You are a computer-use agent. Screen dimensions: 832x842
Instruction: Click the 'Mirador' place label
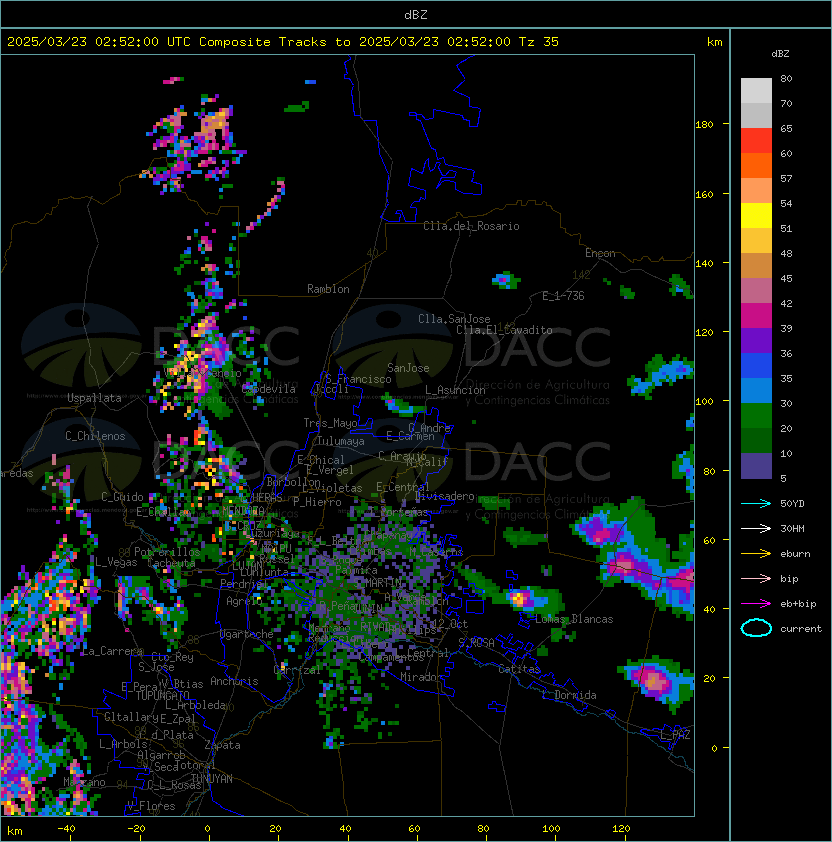421,677
